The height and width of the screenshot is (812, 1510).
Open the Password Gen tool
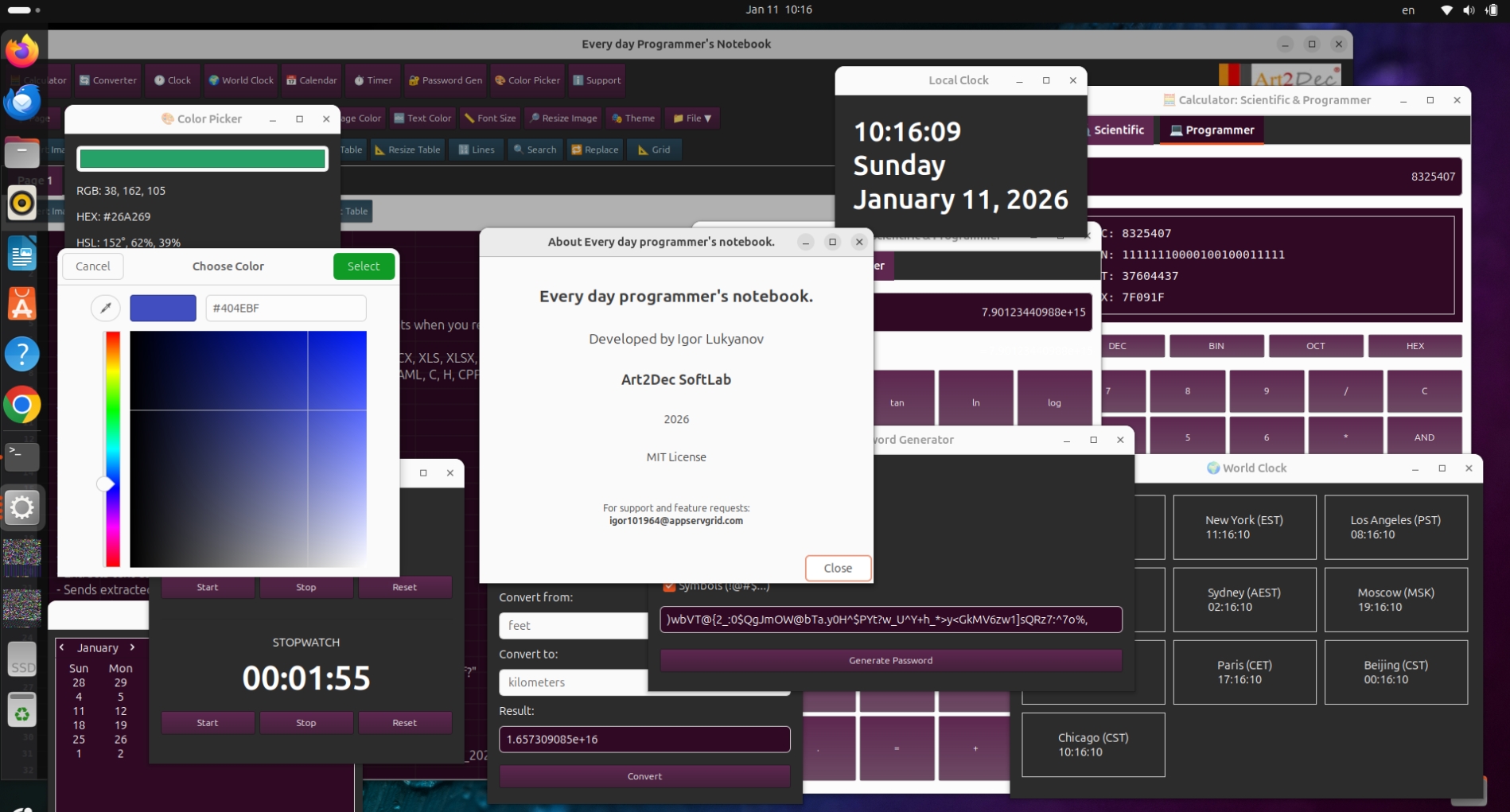point(446,80)
